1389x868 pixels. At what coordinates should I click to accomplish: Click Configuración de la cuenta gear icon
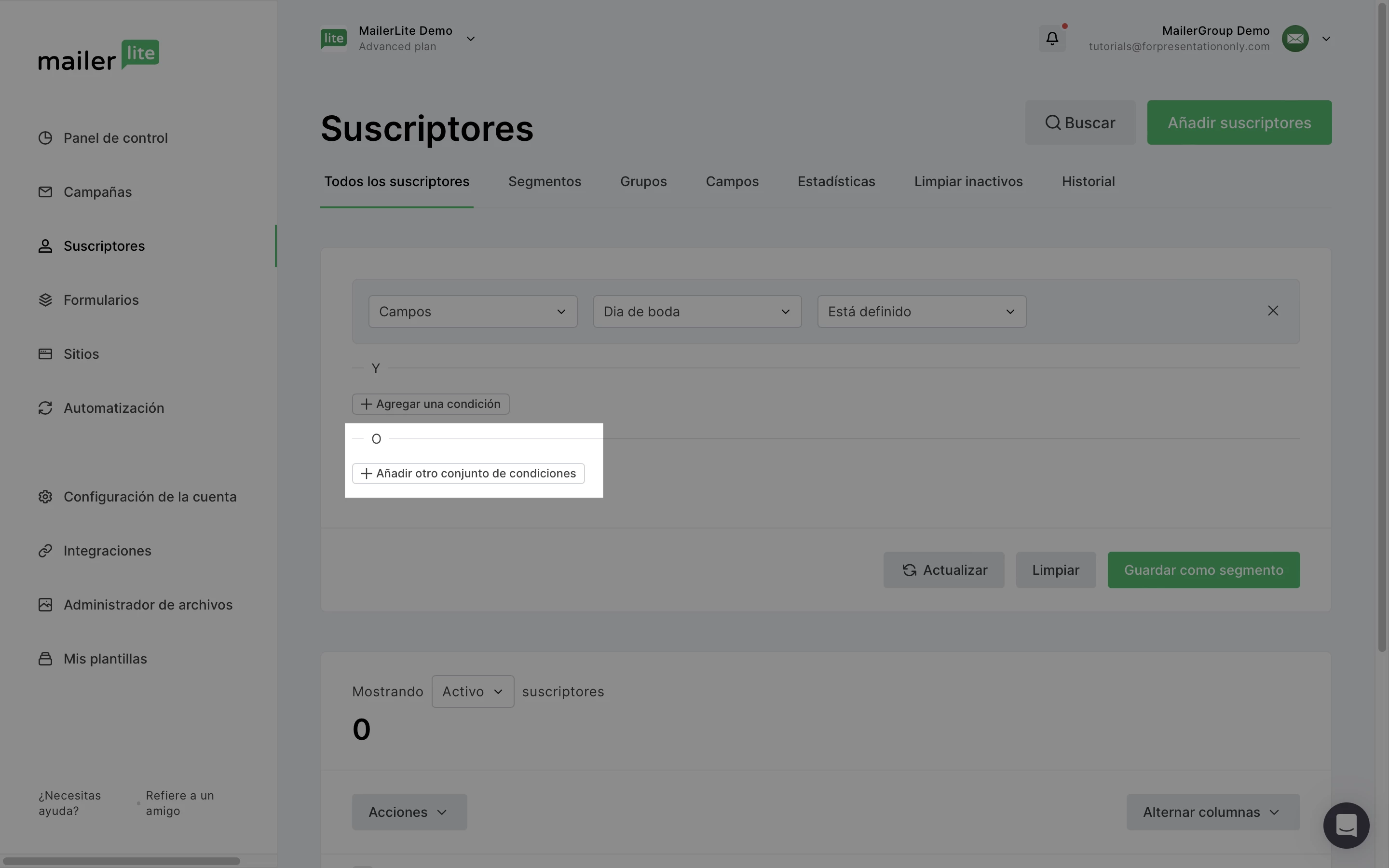[x=45, y=497]
